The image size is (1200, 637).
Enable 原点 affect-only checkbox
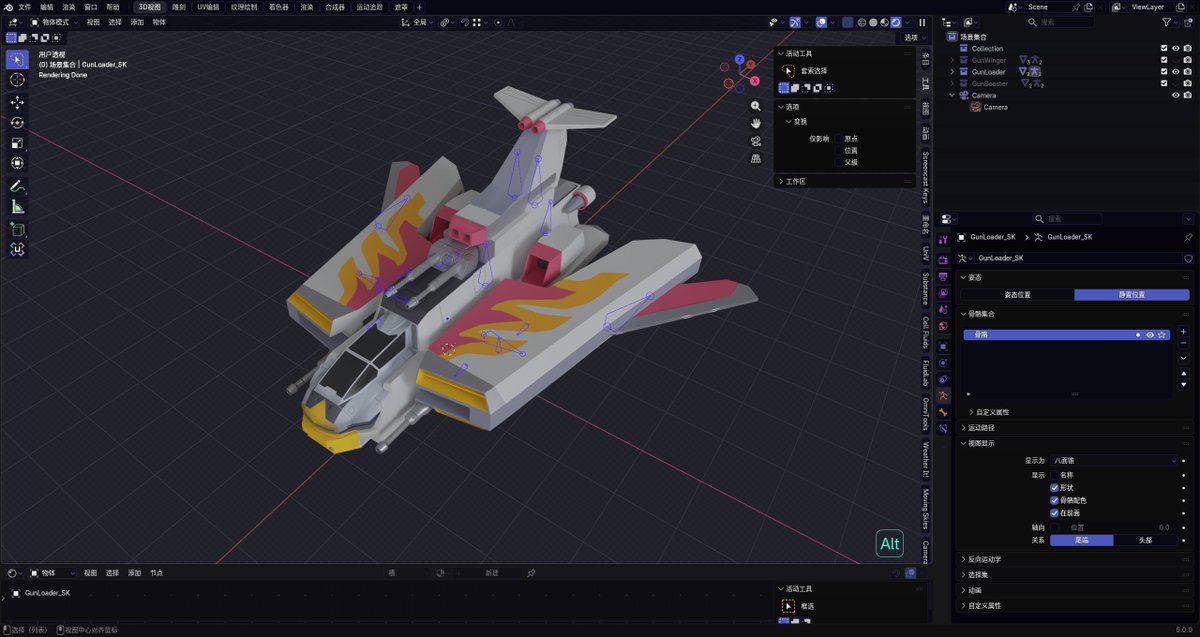(838, 139)
